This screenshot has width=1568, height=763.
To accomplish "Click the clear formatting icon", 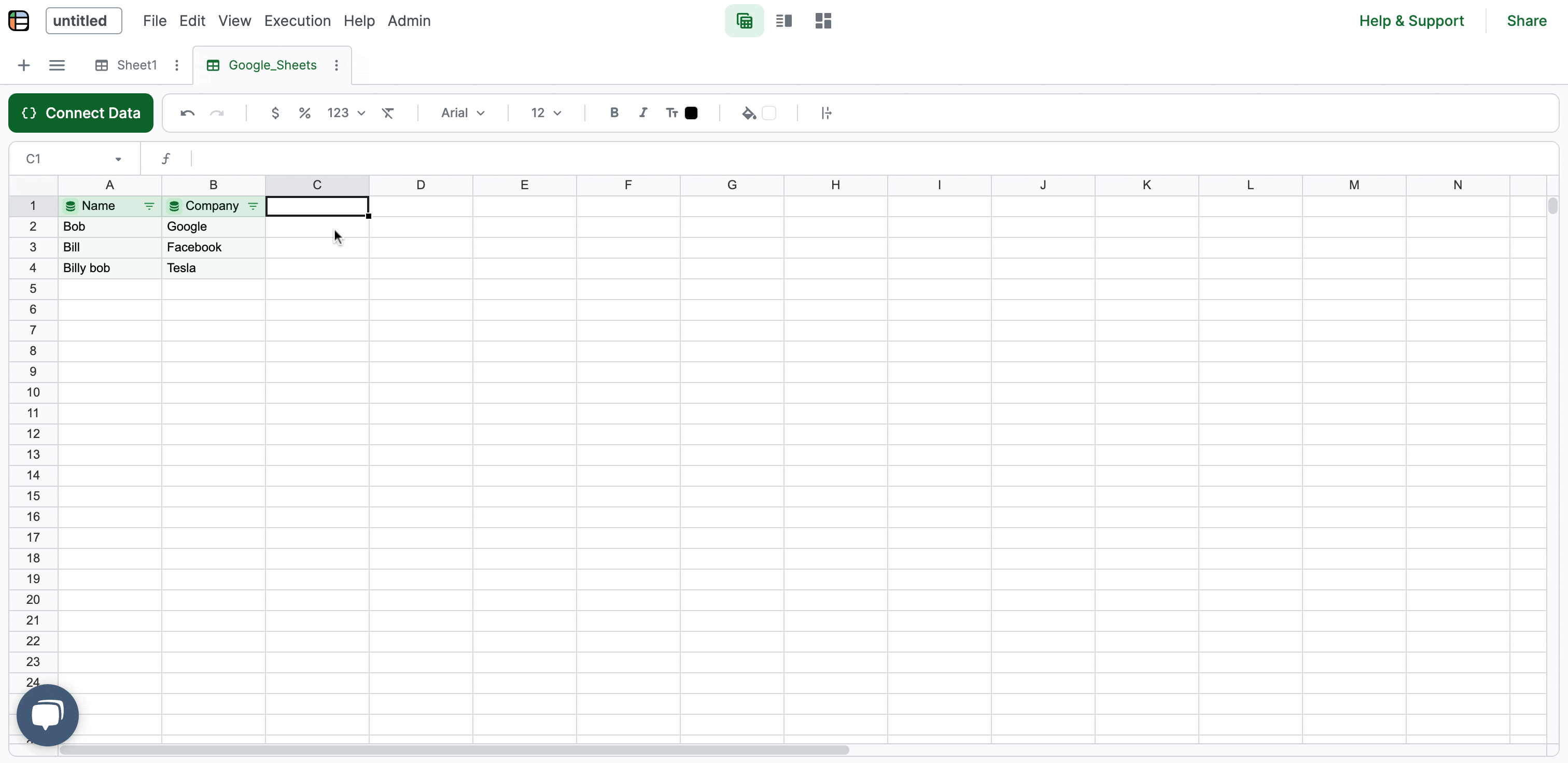I will click(388, 113).
